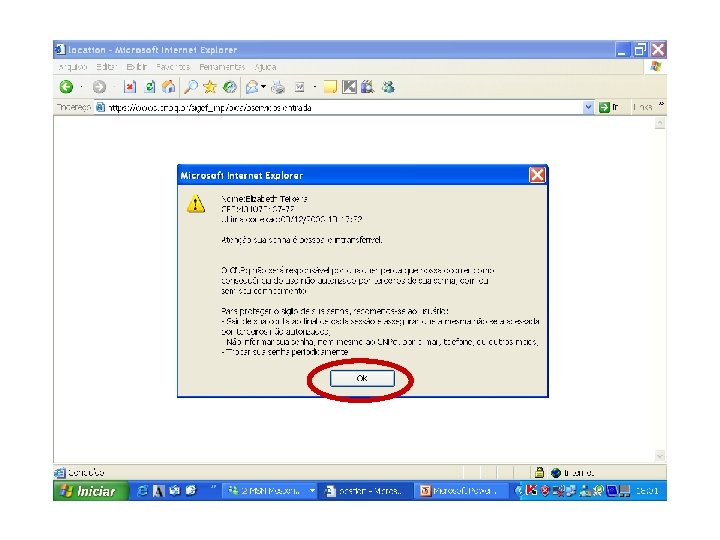Viewport: 720px width, 540px height.
Task: Stop page loading with the Stop icon
Action: [x=130, y=87]
